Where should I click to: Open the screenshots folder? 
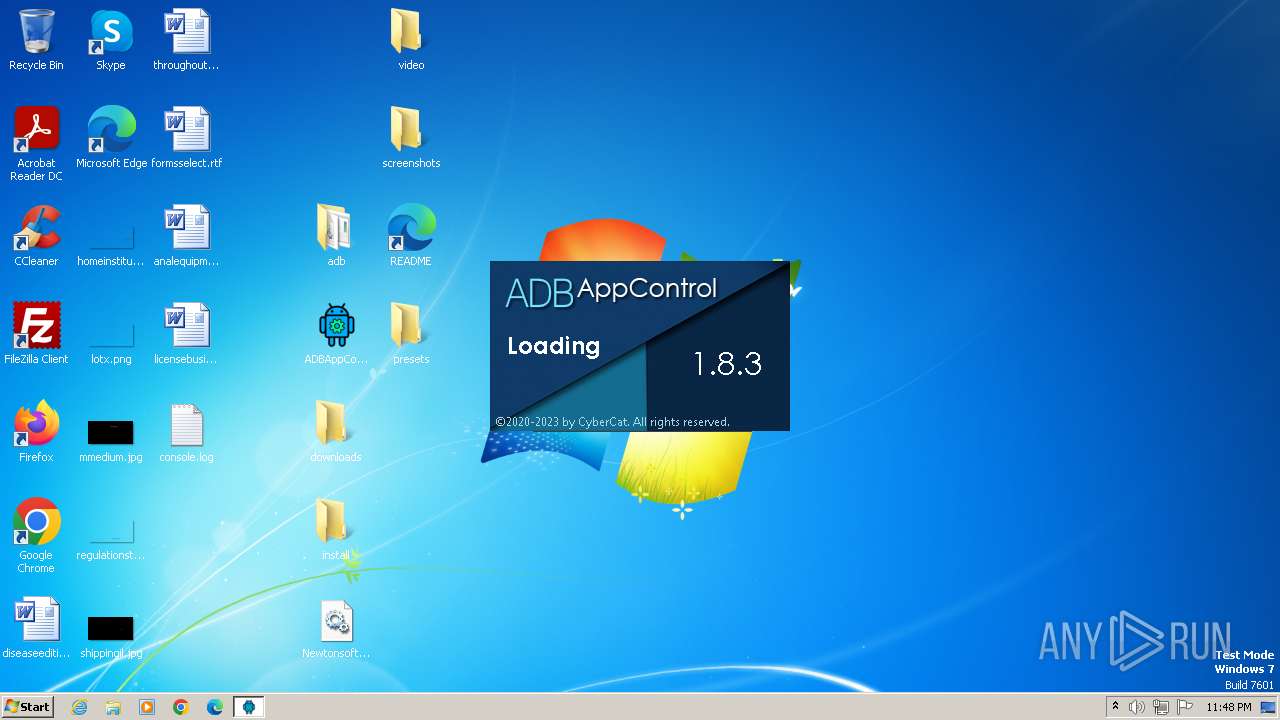pyautogui.click(x=411, y=138)
